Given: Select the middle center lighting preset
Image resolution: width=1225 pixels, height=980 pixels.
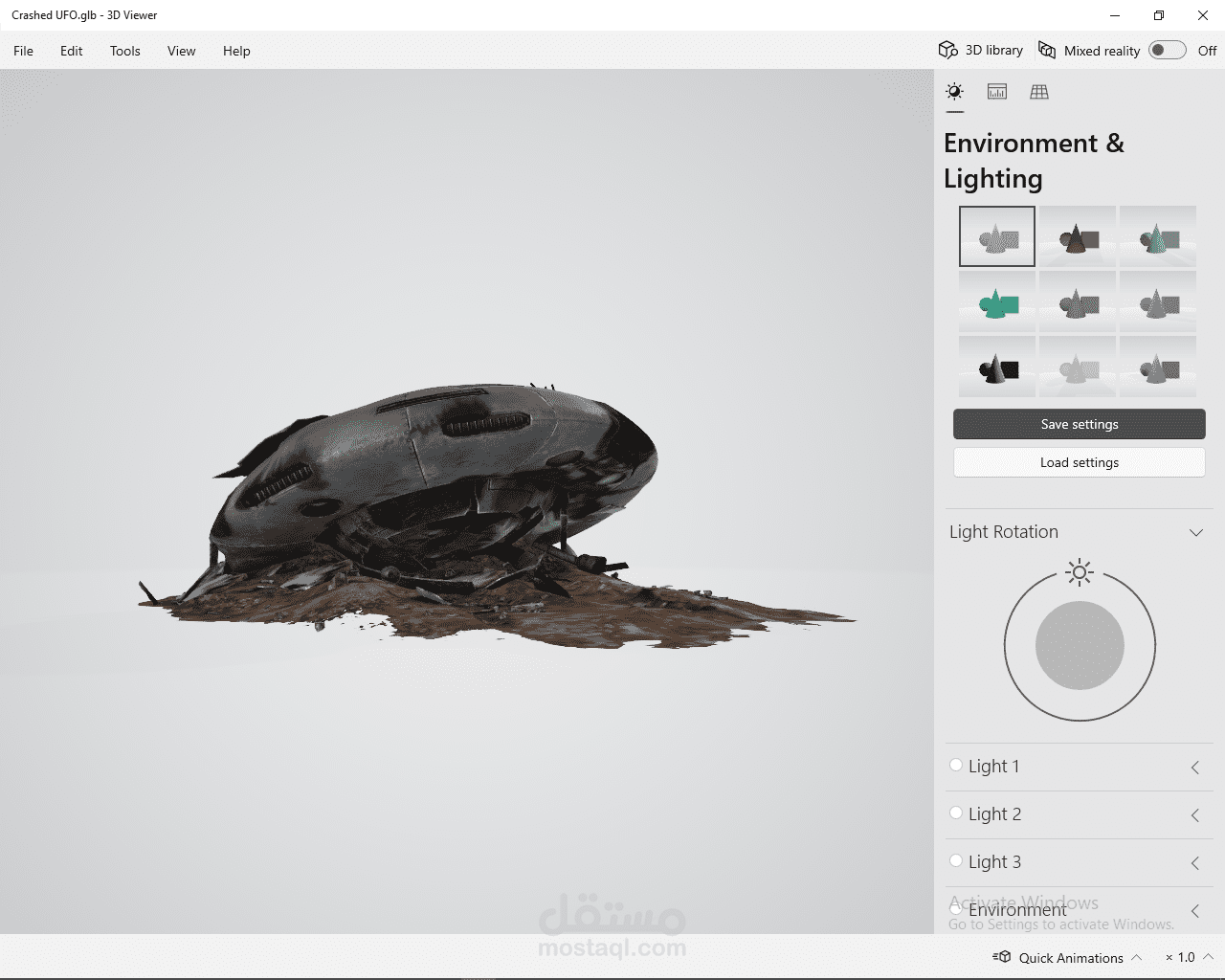Looking at the screenshot, I should pos(1078,301).
